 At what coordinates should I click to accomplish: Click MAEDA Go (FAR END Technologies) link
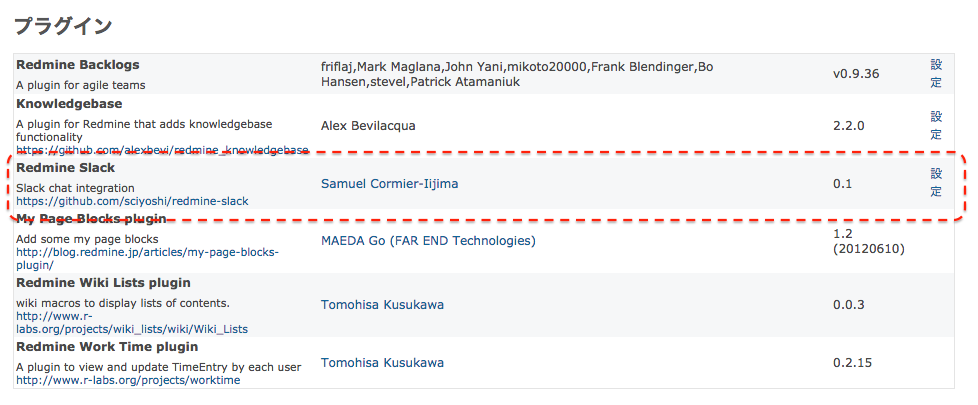pyautogui.click(x=428, y=241)
